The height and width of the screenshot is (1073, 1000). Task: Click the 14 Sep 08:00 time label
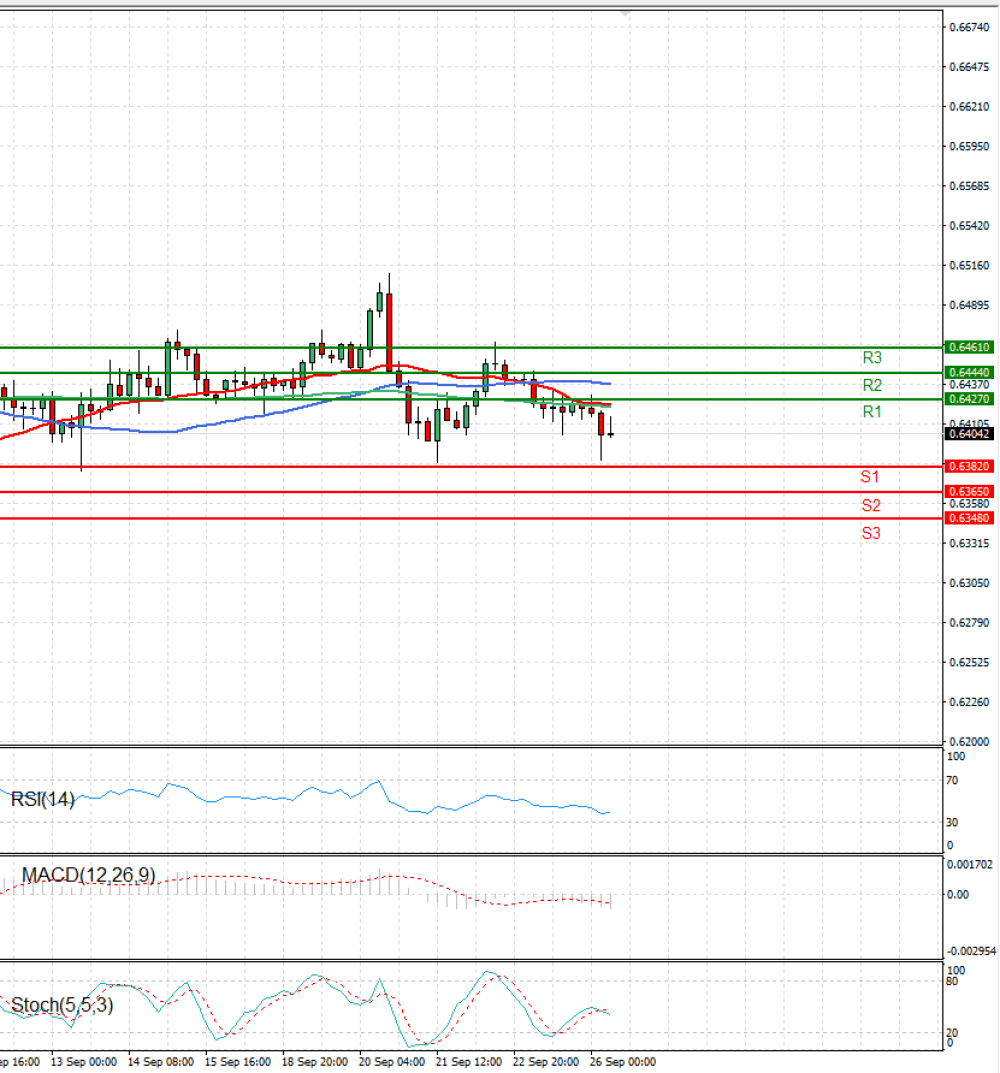[x=161, y=1062]
